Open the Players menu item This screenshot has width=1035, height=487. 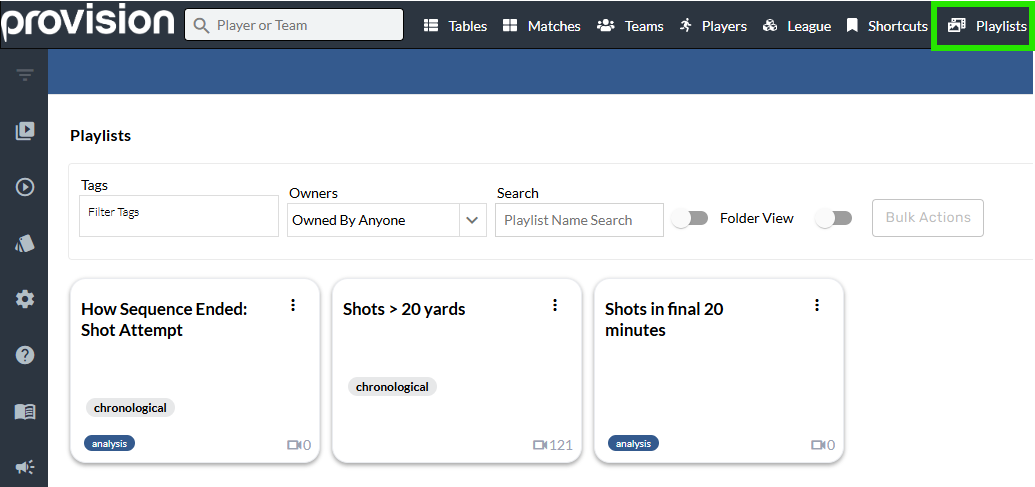714,26
